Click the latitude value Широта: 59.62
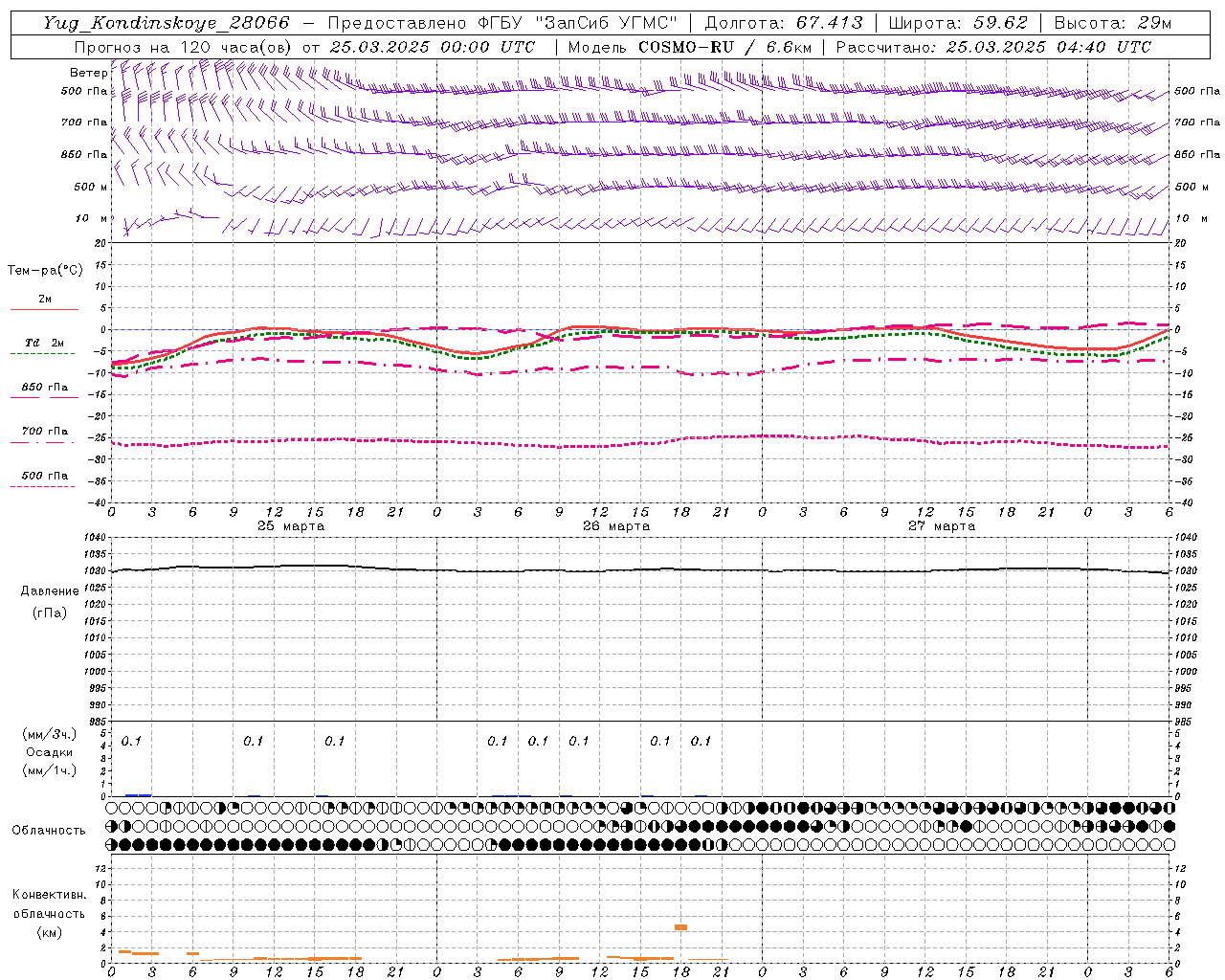This screenshot has width=1225, height=980. (958, 23)
